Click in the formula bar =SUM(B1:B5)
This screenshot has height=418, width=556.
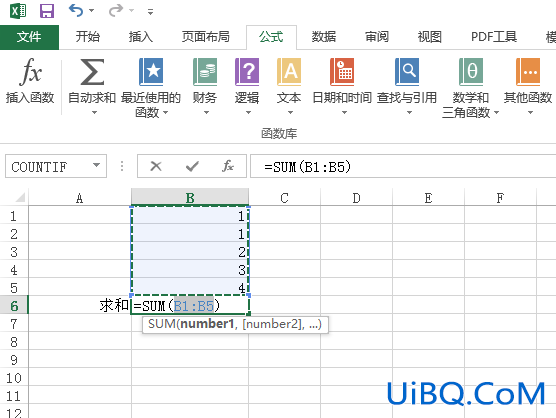(x=403, y=166)
